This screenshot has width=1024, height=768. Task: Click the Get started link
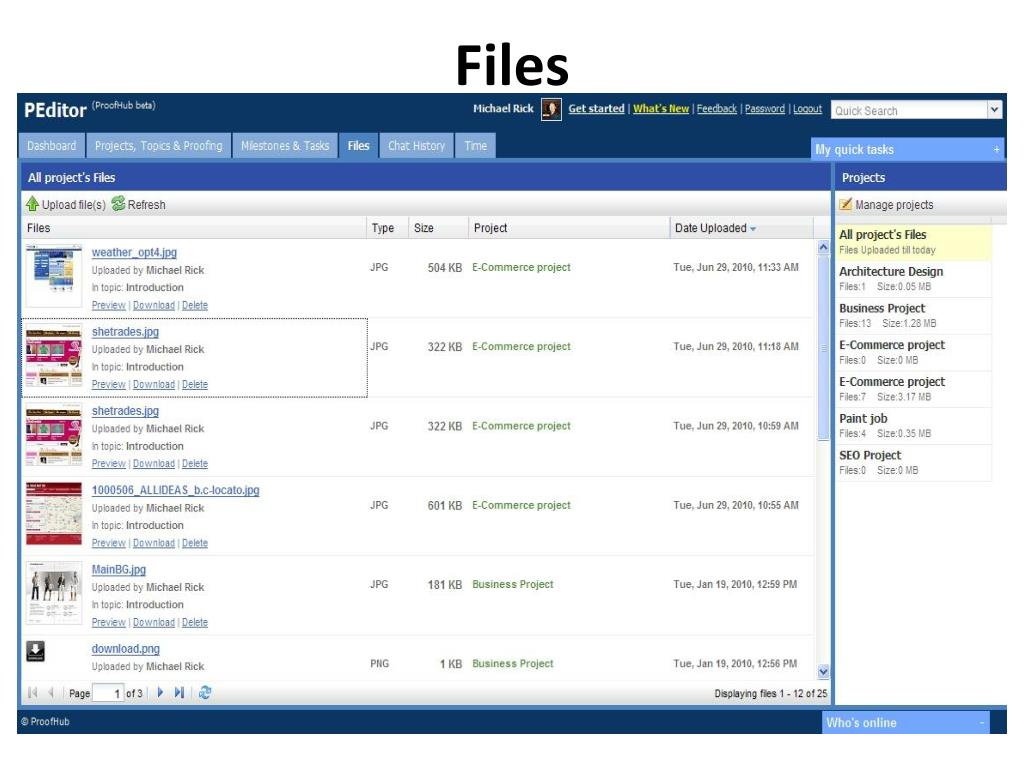596,108
